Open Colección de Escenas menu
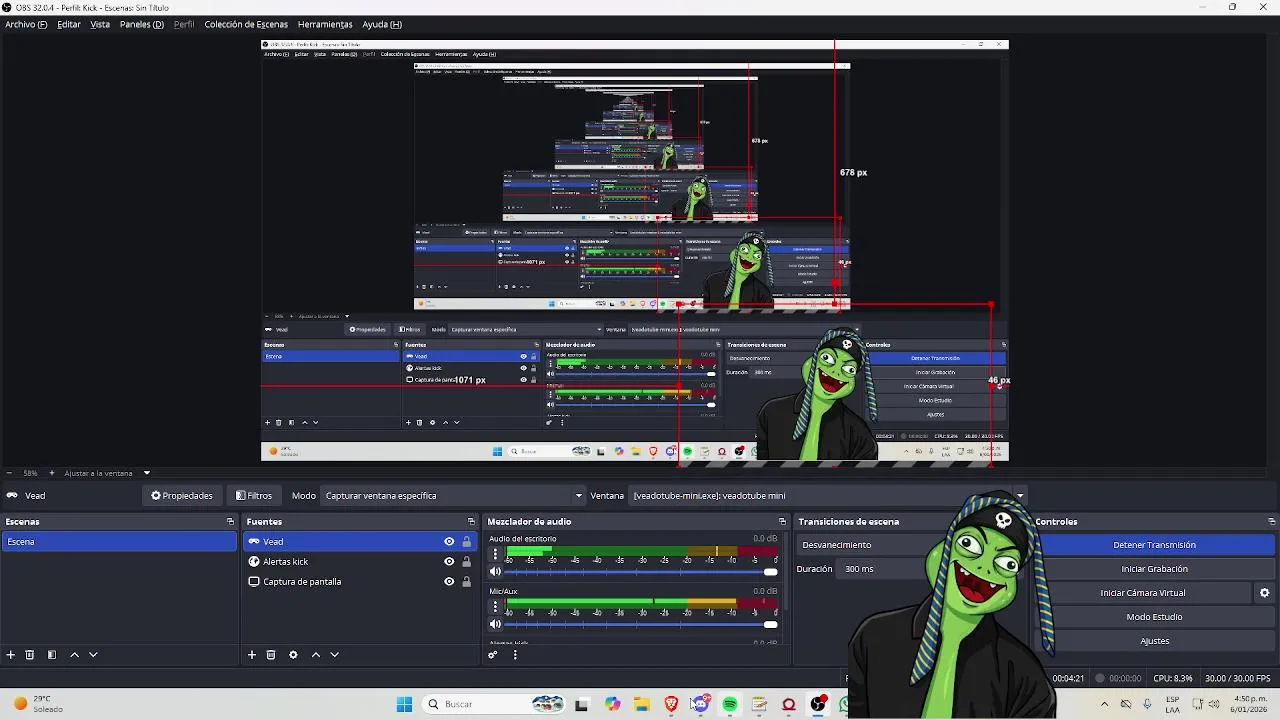Image resolution: width=1280 pixels, height=720 pixels. pos(246,24)
